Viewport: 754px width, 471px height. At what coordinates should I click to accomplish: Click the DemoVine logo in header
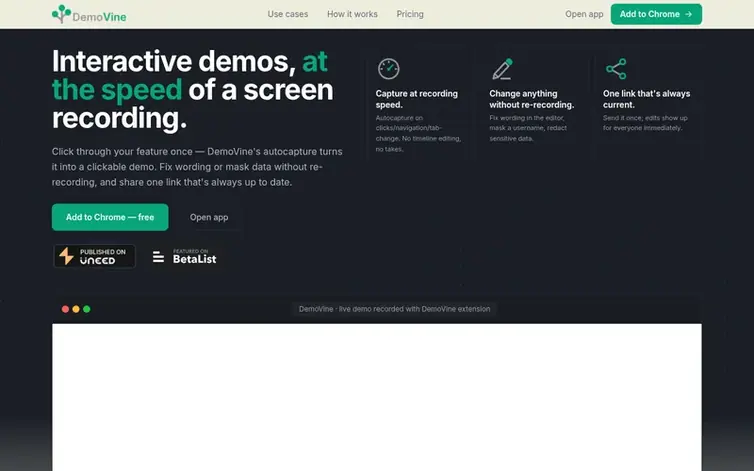coord(89,14)
